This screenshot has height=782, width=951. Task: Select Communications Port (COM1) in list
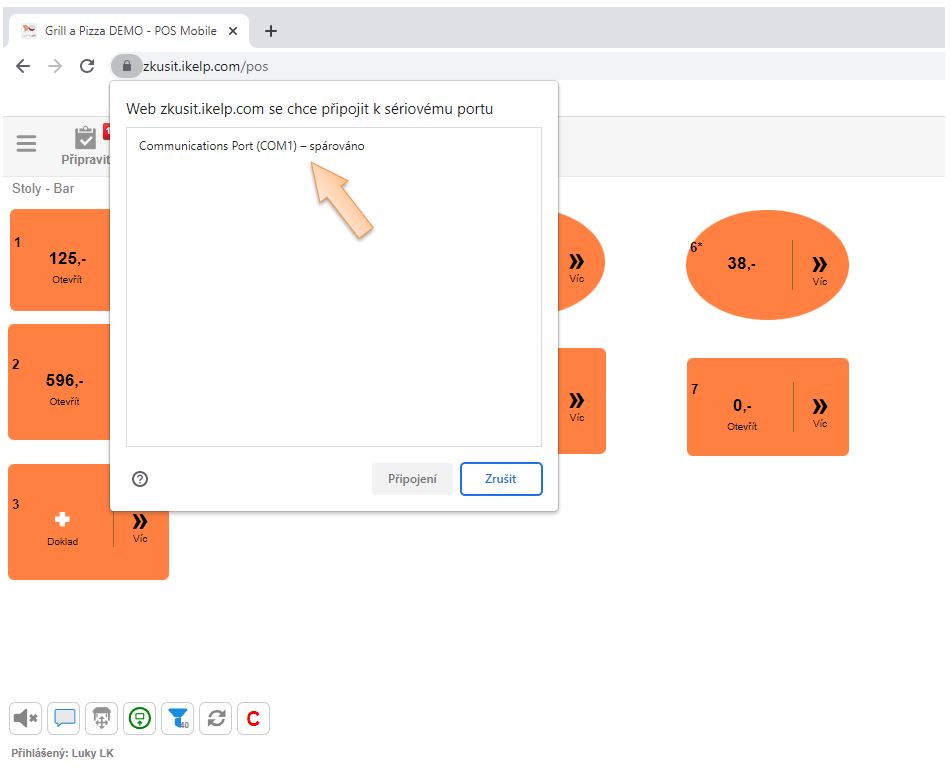(x=252, y=146)
